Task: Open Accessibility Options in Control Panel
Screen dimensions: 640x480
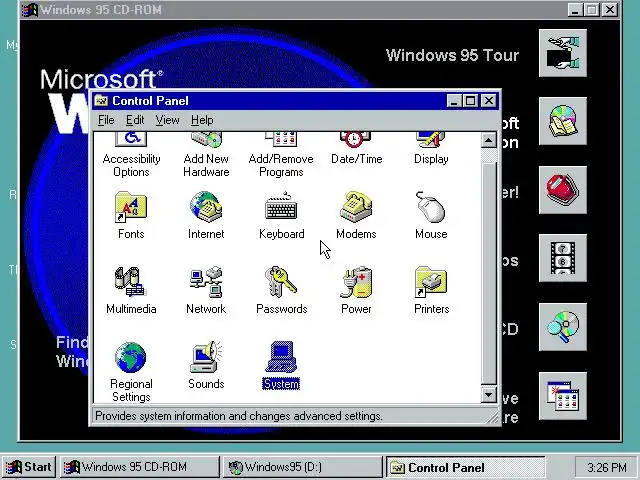Action: 131,155
